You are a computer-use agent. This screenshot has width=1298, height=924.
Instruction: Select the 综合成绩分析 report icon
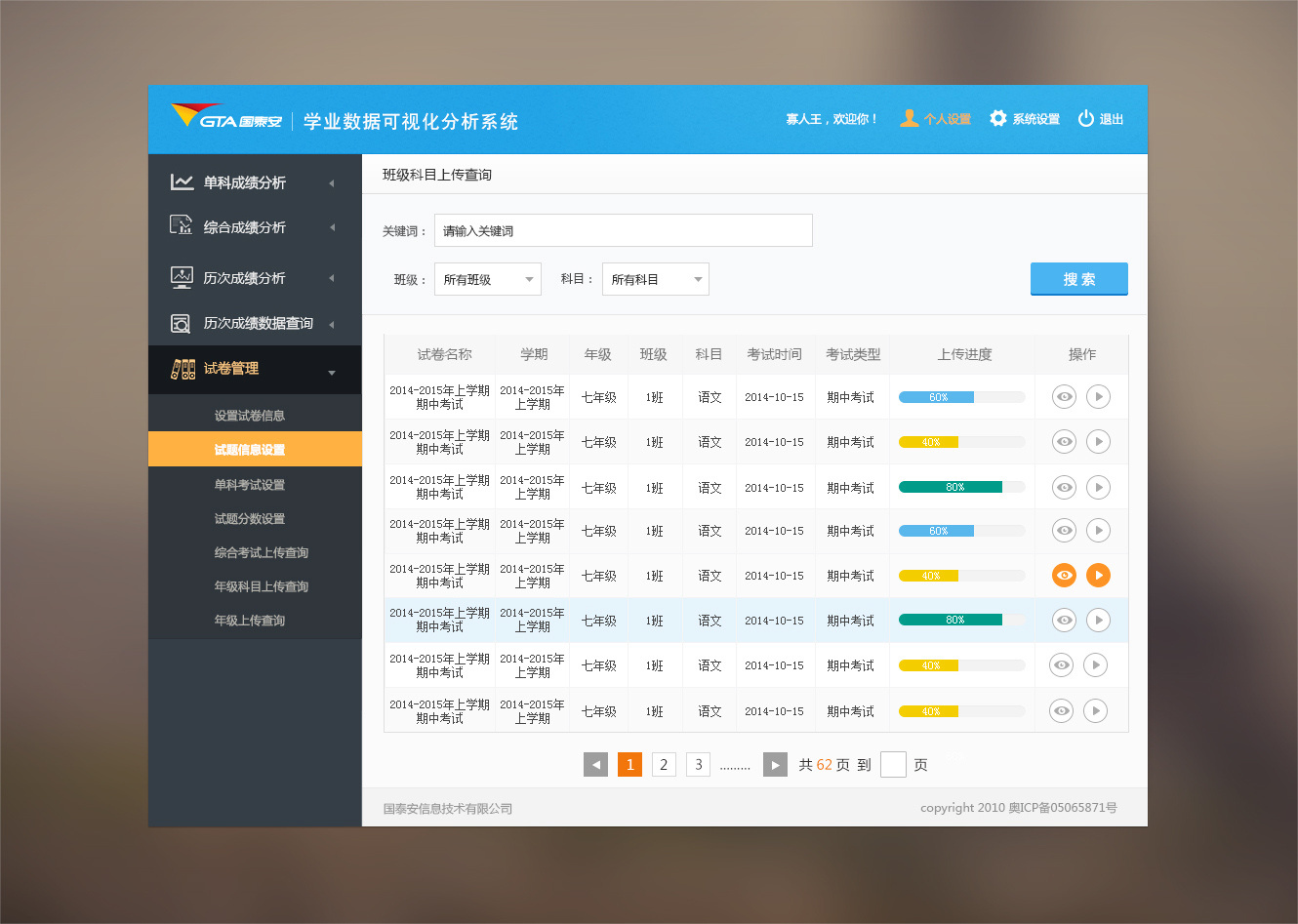tap(182, 226)
